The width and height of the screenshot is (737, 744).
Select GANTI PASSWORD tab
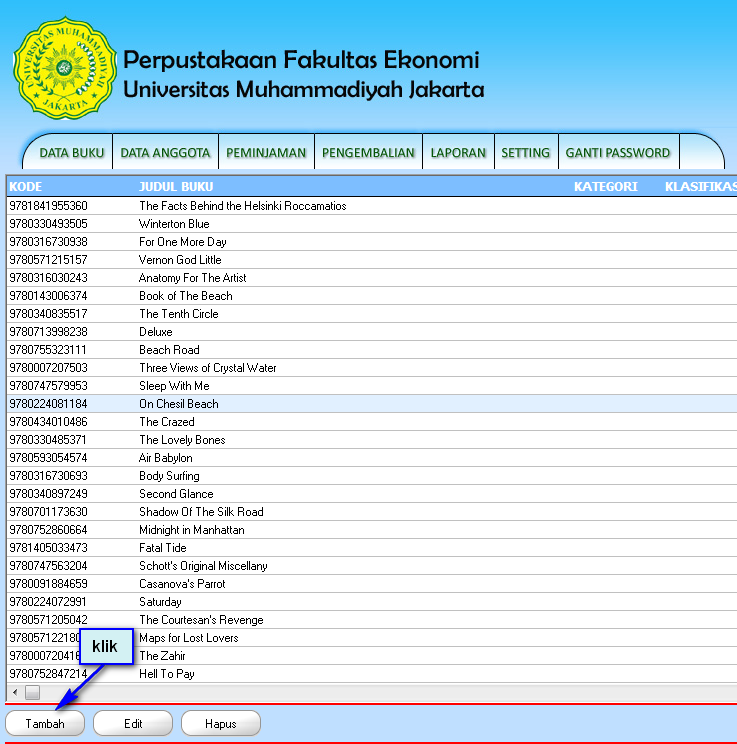(x=618, y=153)
